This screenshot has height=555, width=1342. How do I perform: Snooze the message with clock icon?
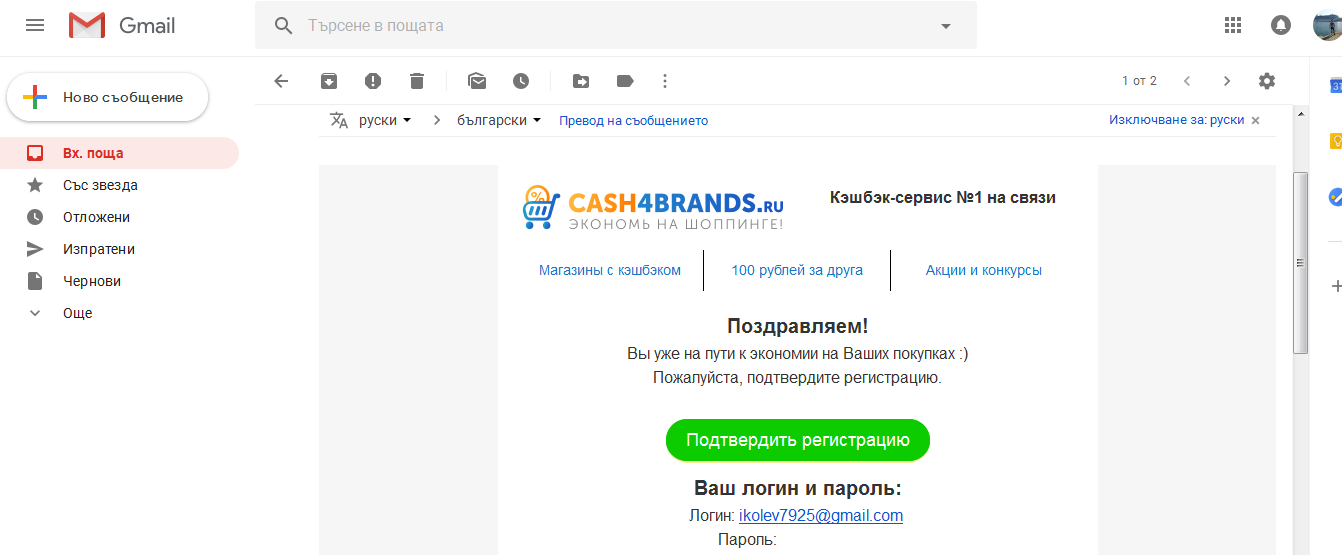click(x=521, y=81)
